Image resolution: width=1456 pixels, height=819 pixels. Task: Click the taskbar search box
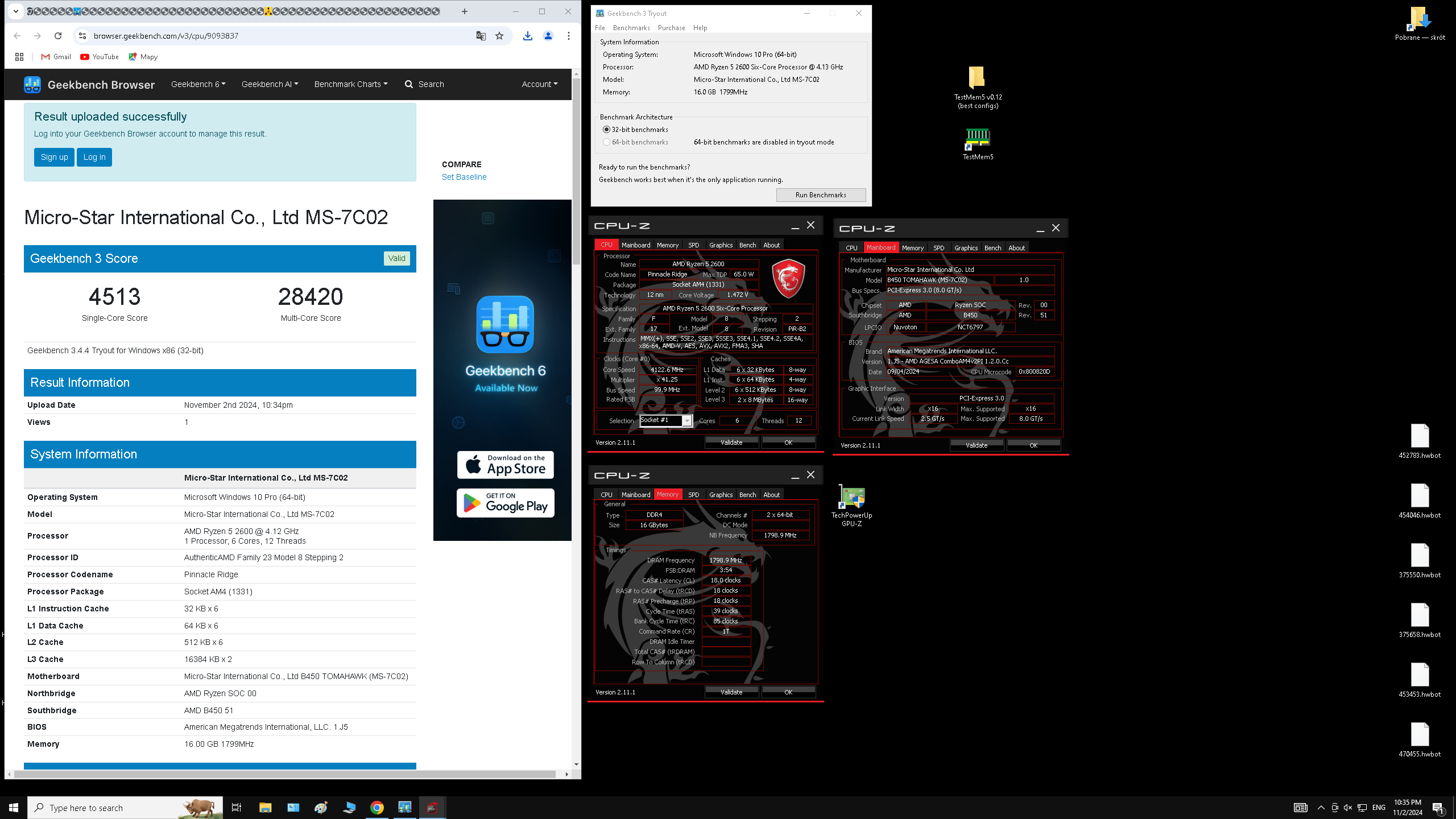[x=125, y=808]
